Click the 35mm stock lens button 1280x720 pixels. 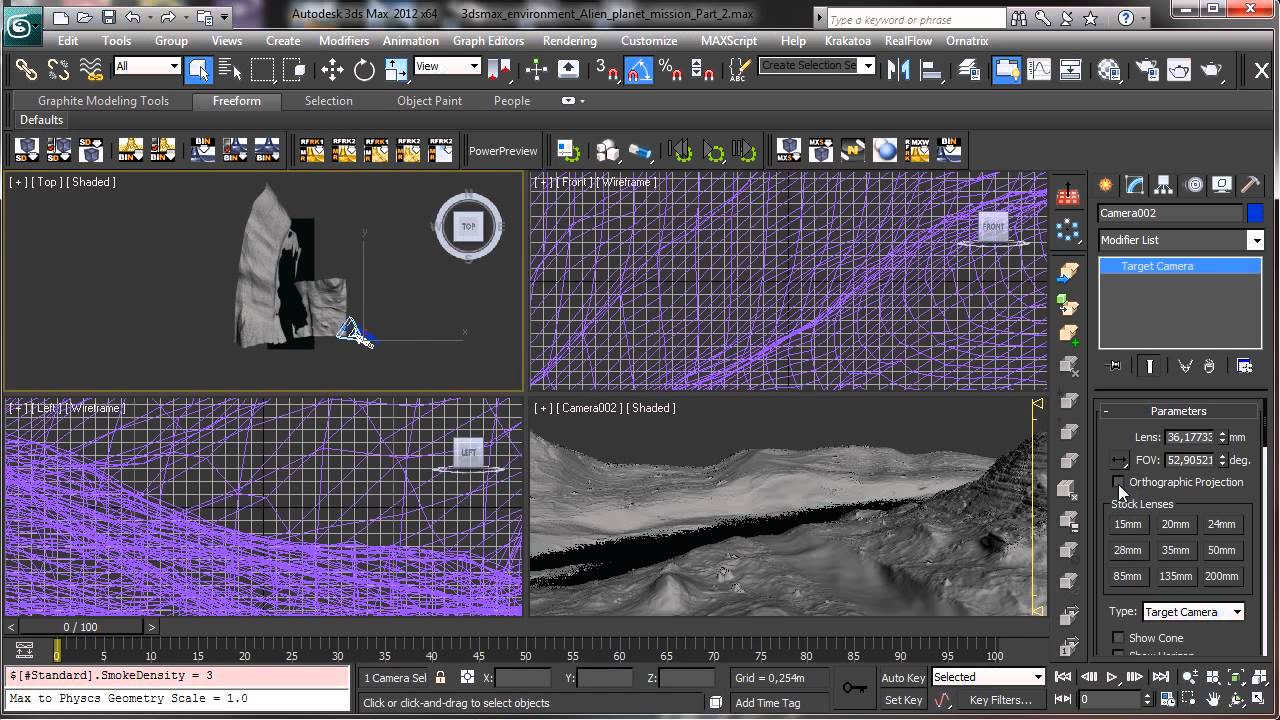coord(1175,550)
